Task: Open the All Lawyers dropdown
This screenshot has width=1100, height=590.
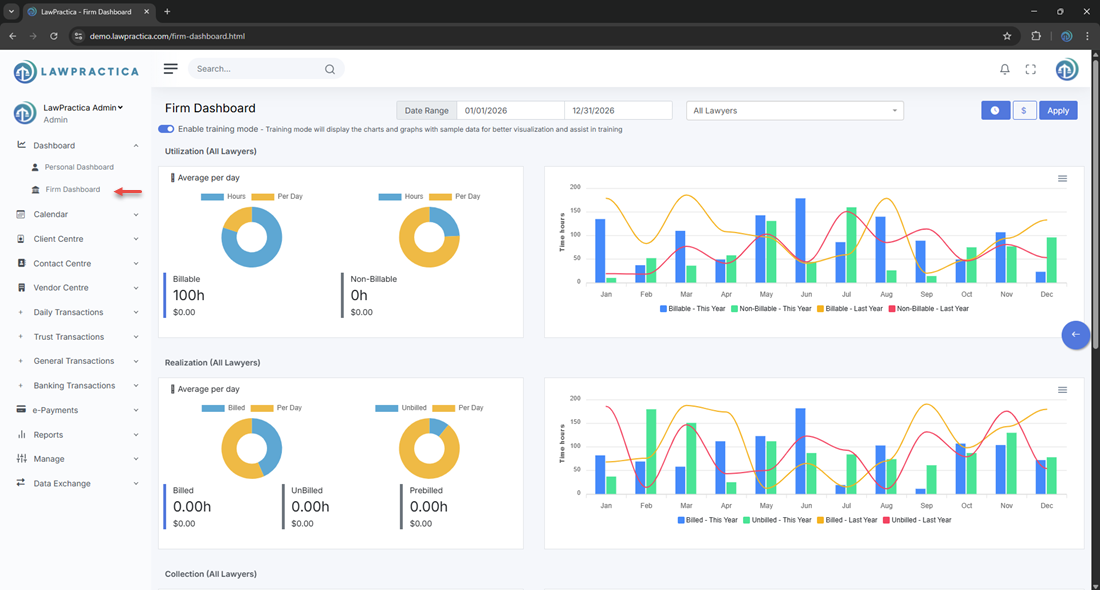Action: coord(794,111)
